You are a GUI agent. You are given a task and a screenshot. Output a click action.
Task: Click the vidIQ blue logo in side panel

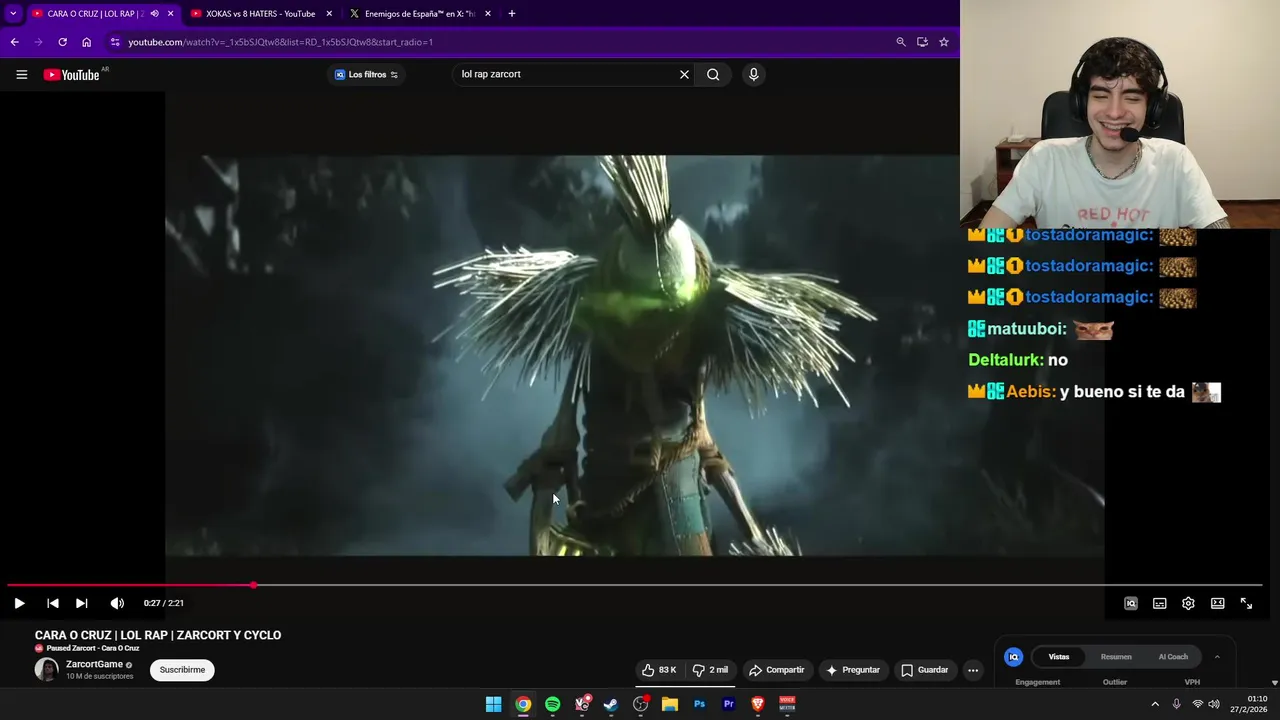click(x=1013, y=657)
